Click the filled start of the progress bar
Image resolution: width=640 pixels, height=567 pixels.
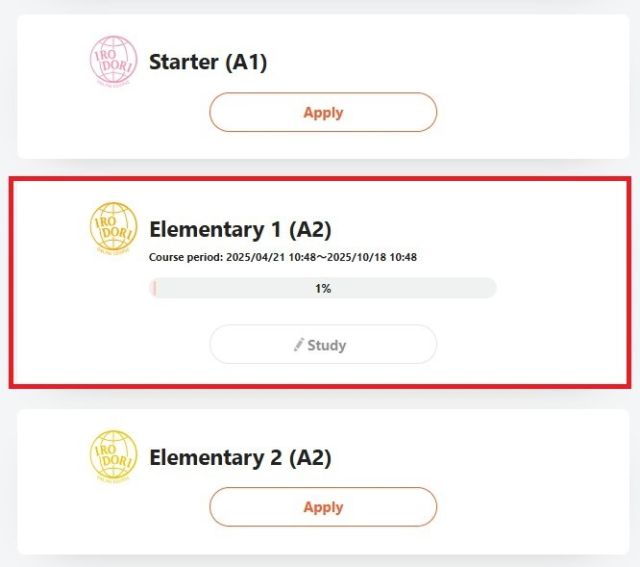[x=153, y=288]
